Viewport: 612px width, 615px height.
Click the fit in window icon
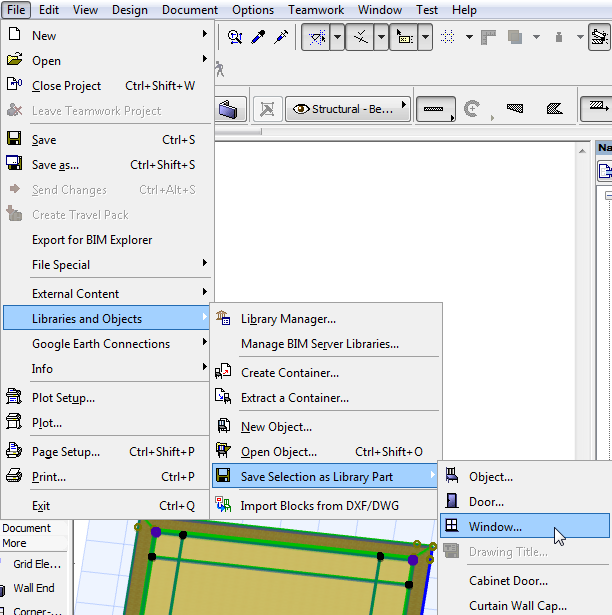tap(267, 109)
